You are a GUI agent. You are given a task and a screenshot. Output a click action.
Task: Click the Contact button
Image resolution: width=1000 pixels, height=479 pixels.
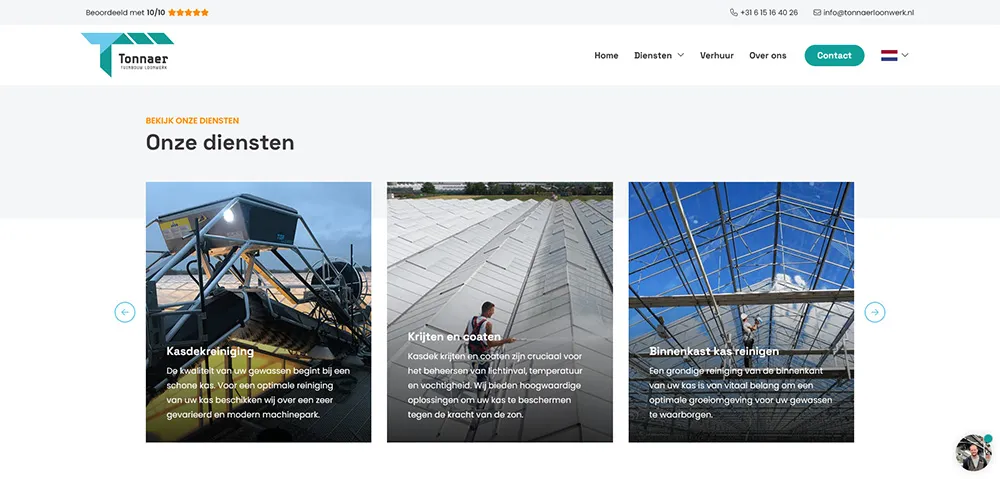834,55
